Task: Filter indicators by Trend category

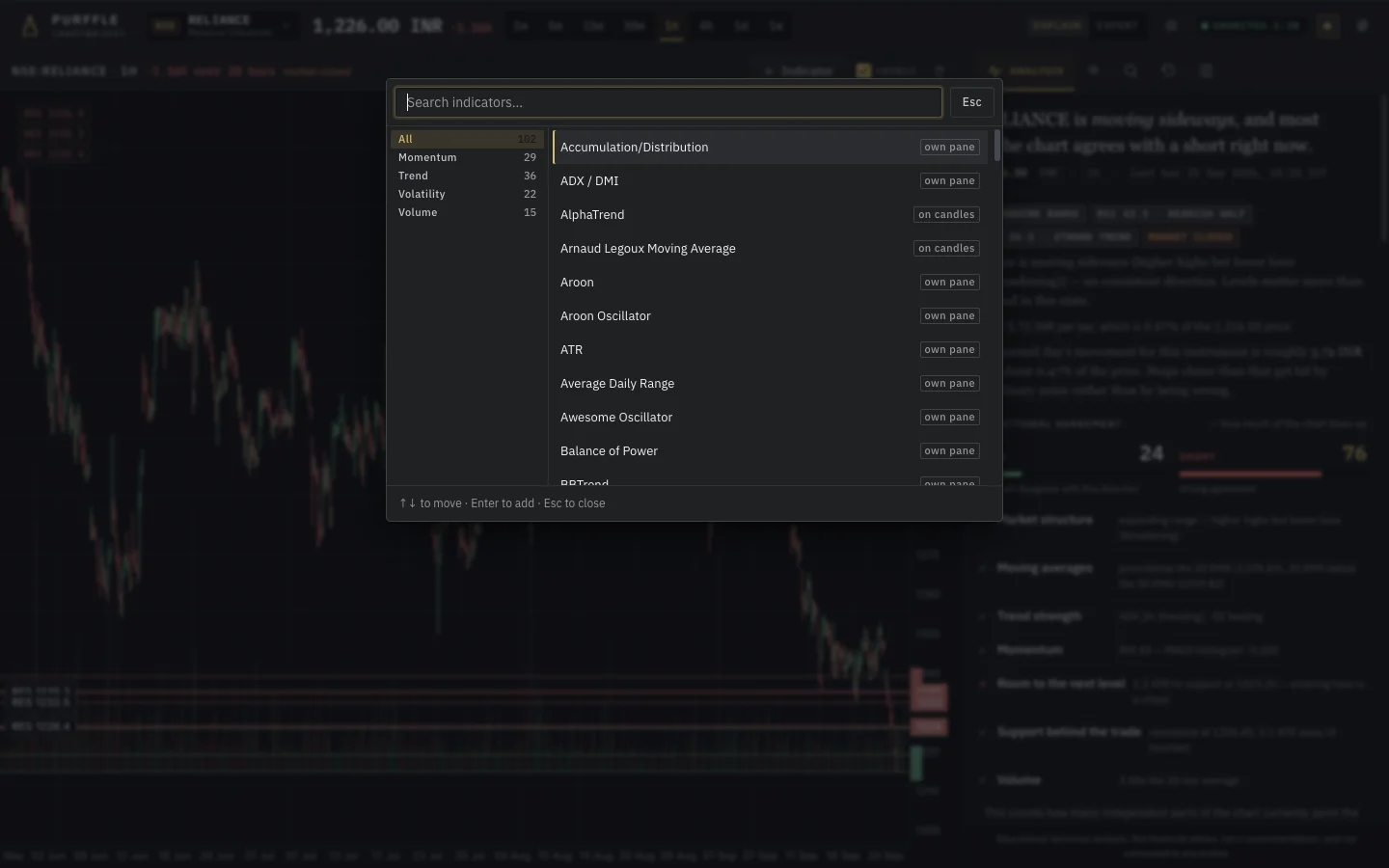Action: pyautogui.click(x=467, y=176)
